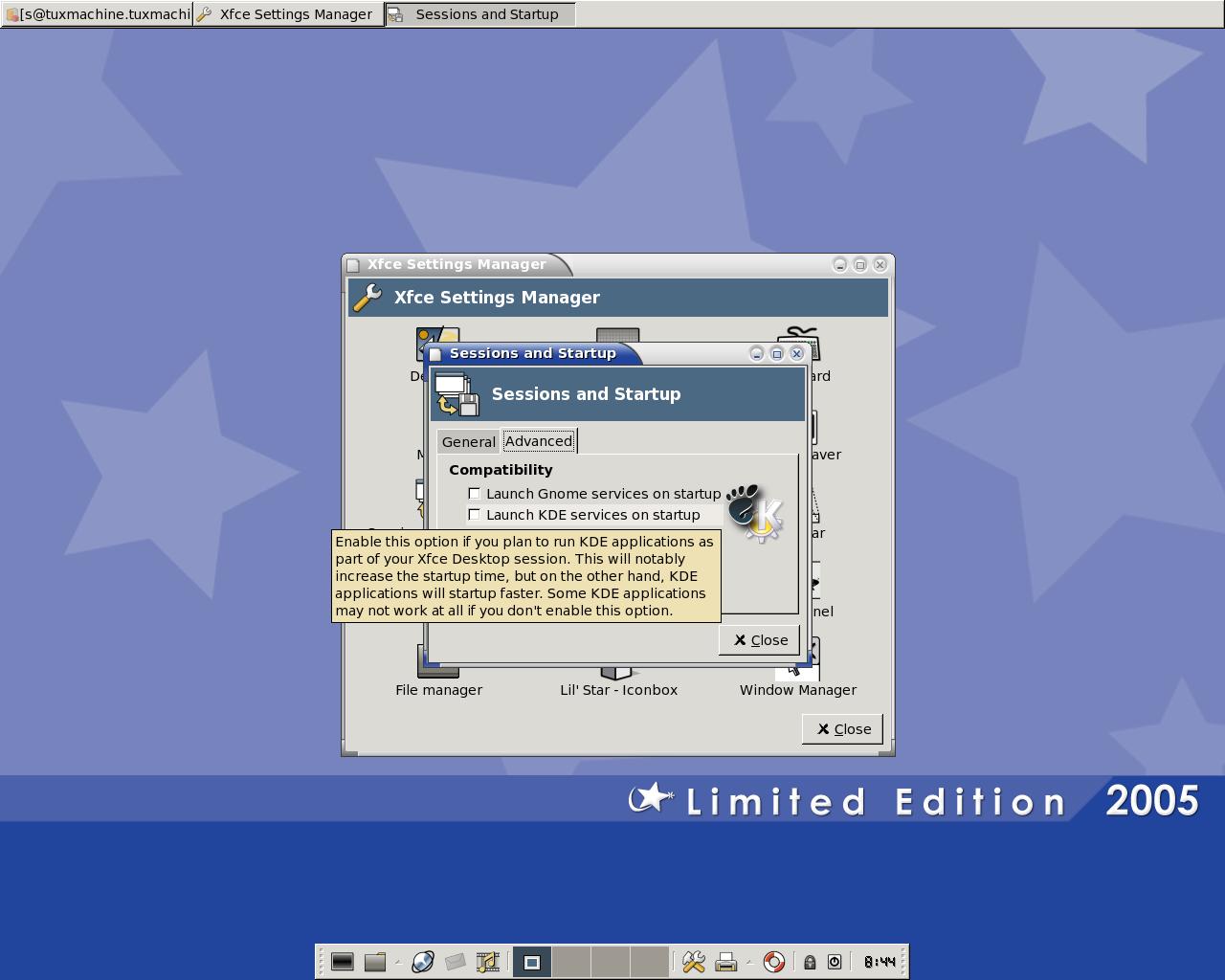Open help lifebuoy icon on panel

coord(774,962)
